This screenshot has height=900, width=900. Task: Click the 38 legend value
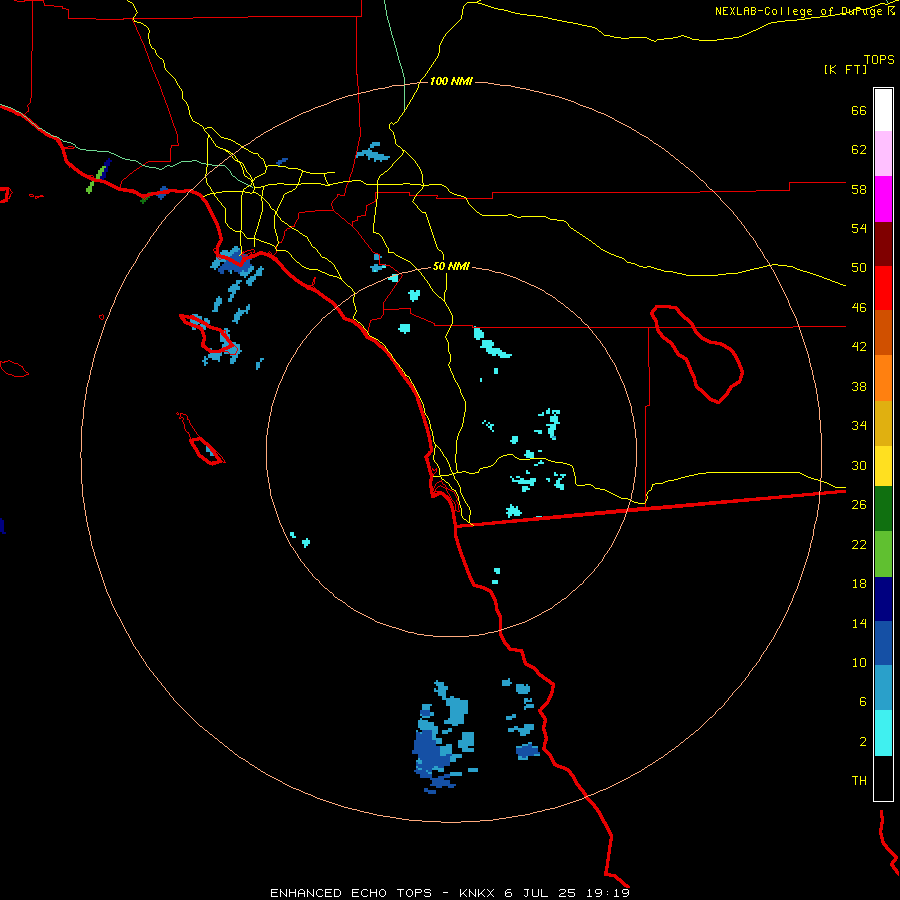(859, 386)
